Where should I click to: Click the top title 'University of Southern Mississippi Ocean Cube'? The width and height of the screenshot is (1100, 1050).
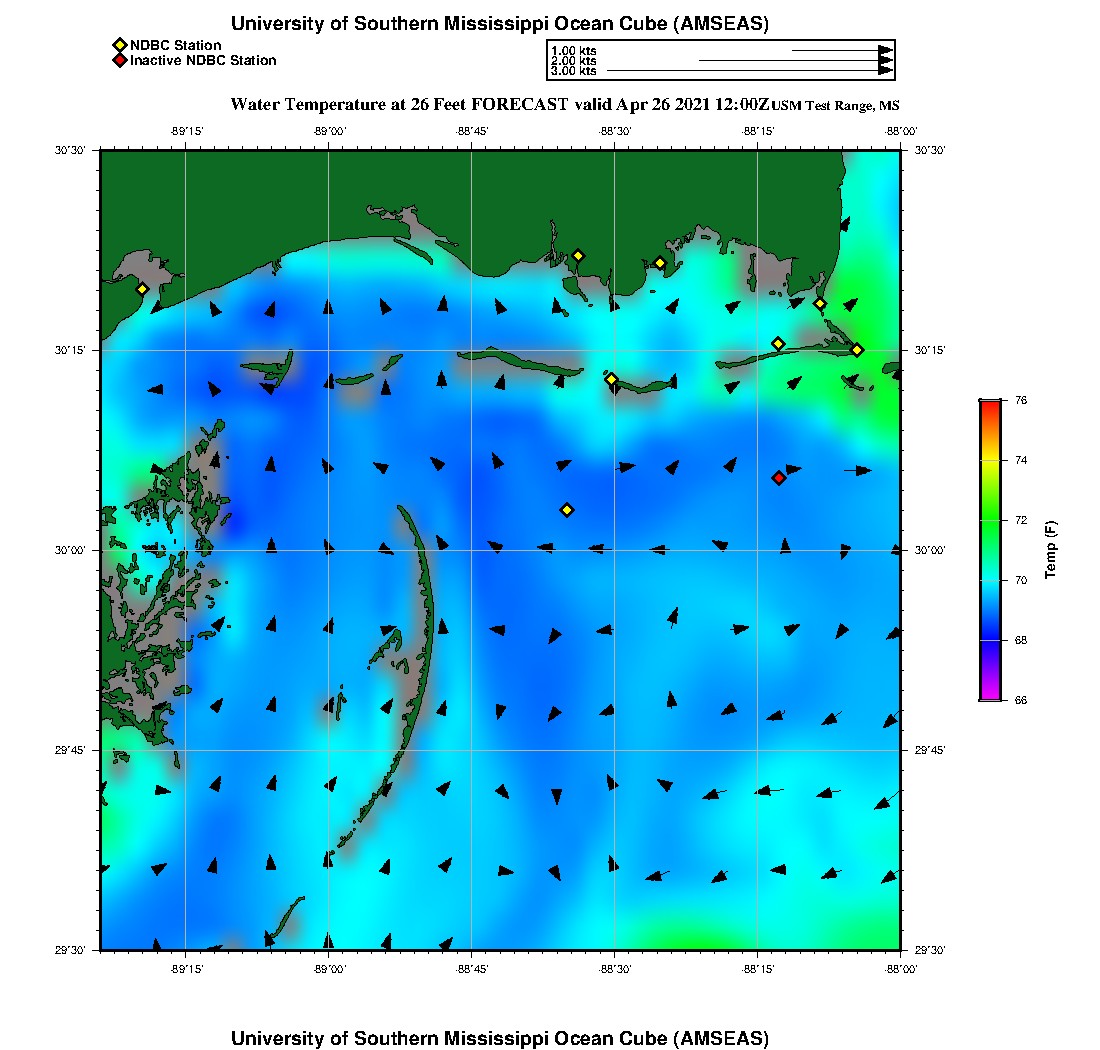(x=500, y=23)
